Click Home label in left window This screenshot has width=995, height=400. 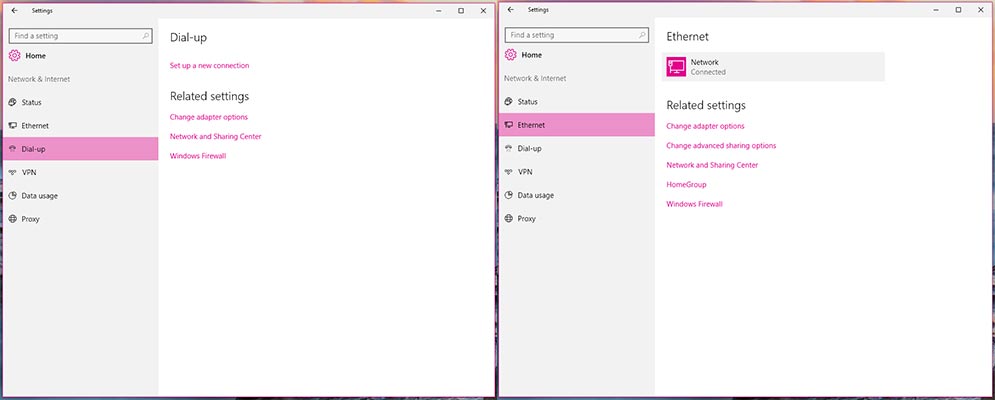[36, 56]
